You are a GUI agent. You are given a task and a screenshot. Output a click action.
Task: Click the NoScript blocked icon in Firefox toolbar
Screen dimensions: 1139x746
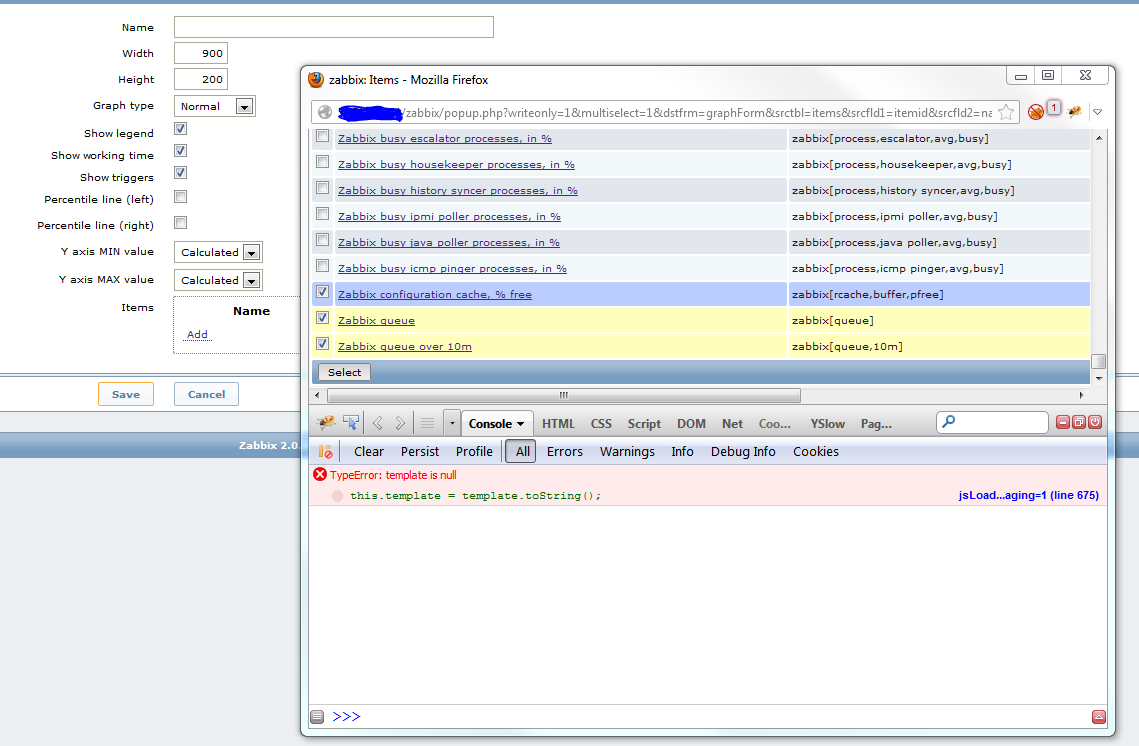[x=1036, y=112]
